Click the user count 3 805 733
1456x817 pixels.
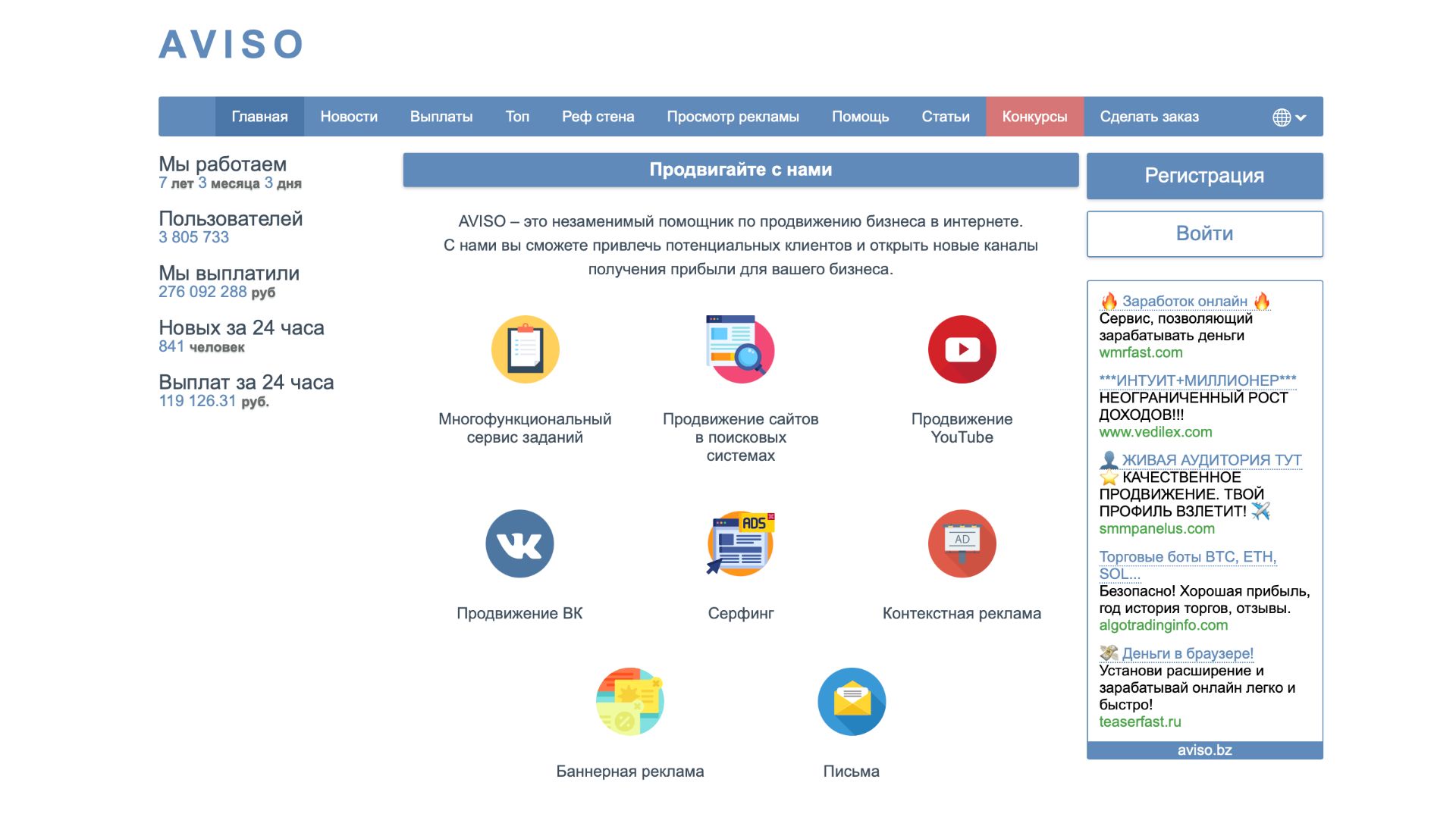pos(193,237)
